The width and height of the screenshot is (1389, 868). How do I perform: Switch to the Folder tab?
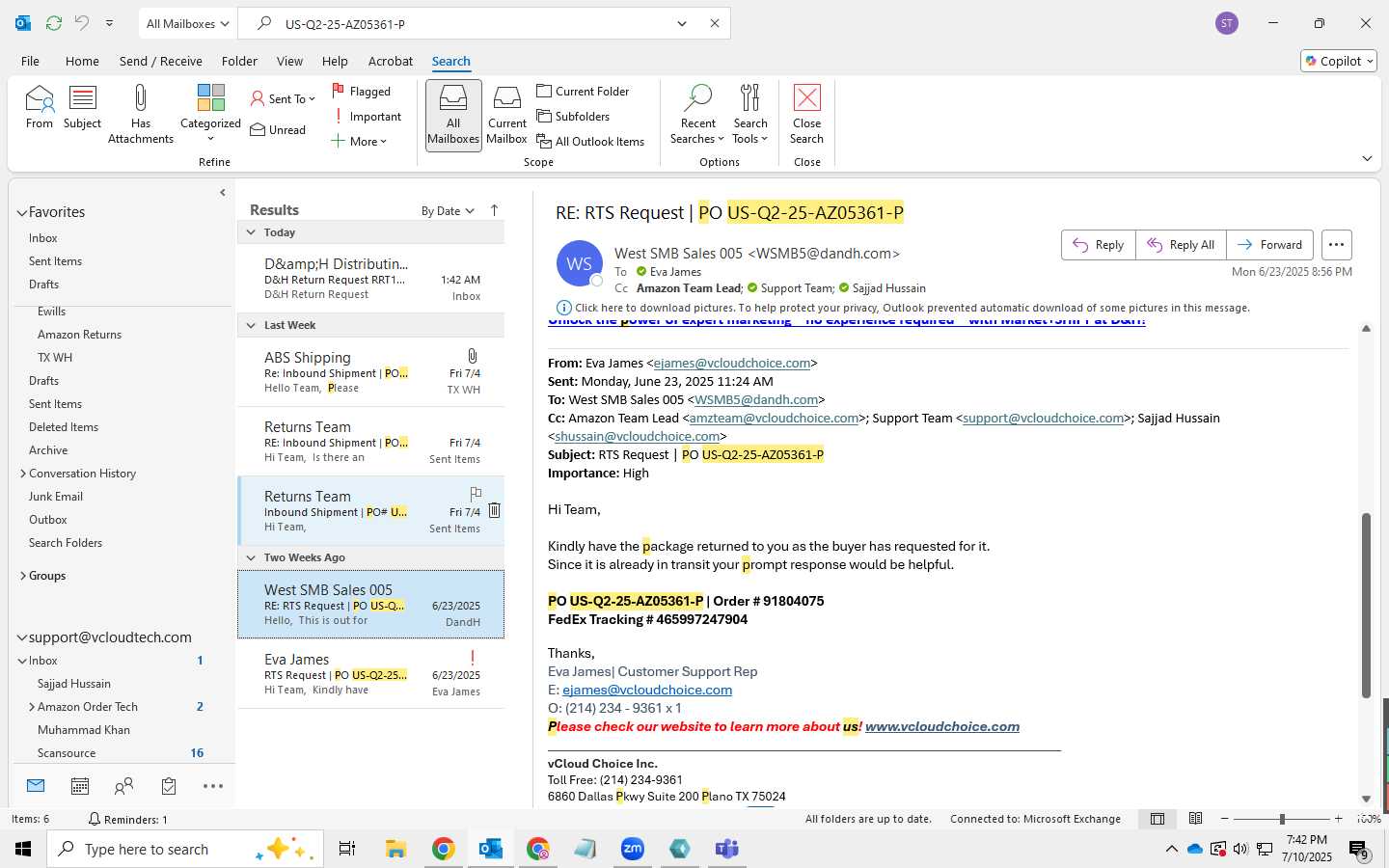click(x=239, y=61)
